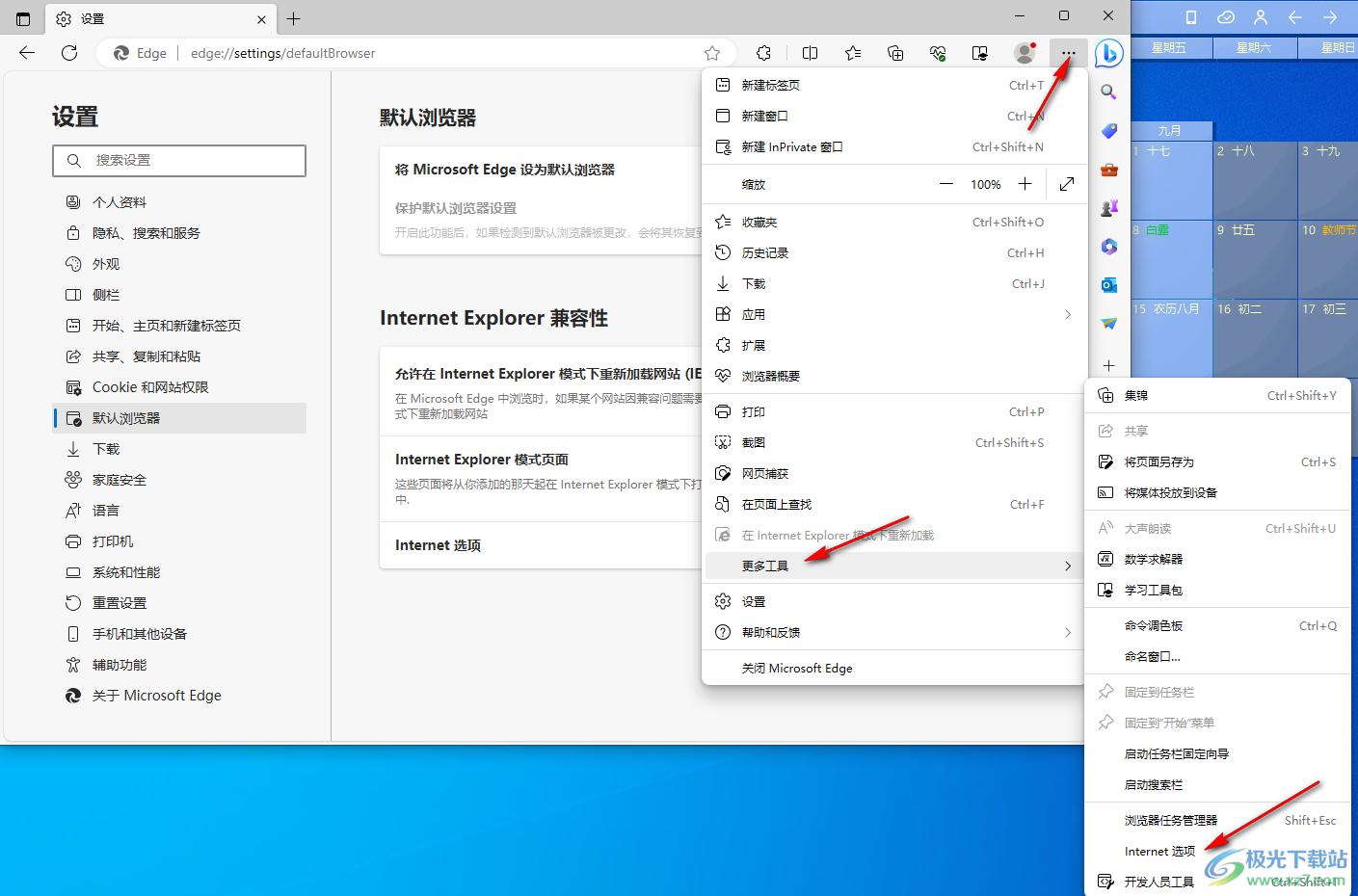The width and height of the screenshot is (1358, 896).
Task: Open Settings (设置) from the menu
Action: (x=895, y=601)
